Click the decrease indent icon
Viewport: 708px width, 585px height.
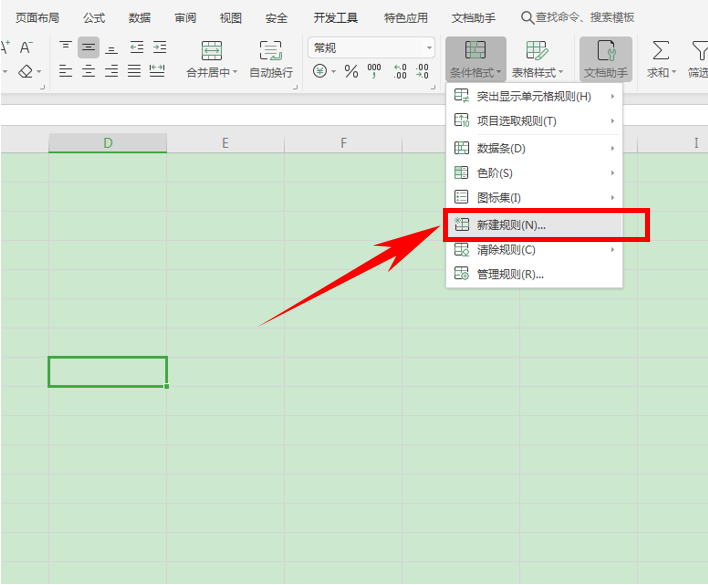click(136, 47)
